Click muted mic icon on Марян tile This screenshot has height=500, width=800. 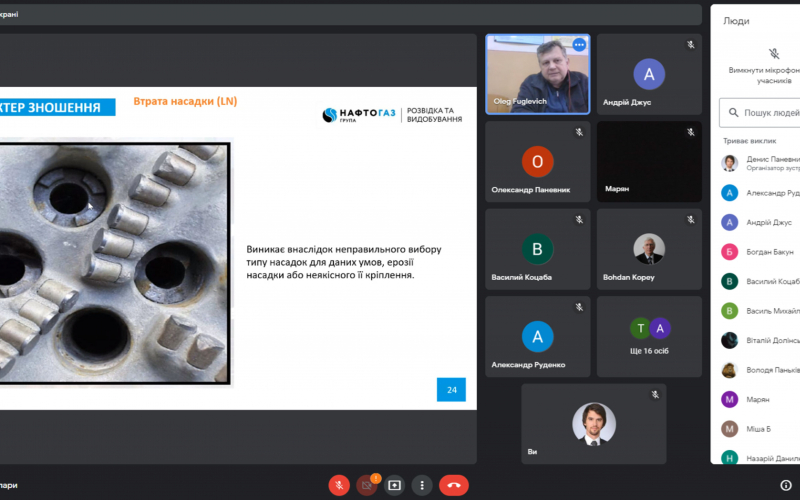tap(691, 132)
